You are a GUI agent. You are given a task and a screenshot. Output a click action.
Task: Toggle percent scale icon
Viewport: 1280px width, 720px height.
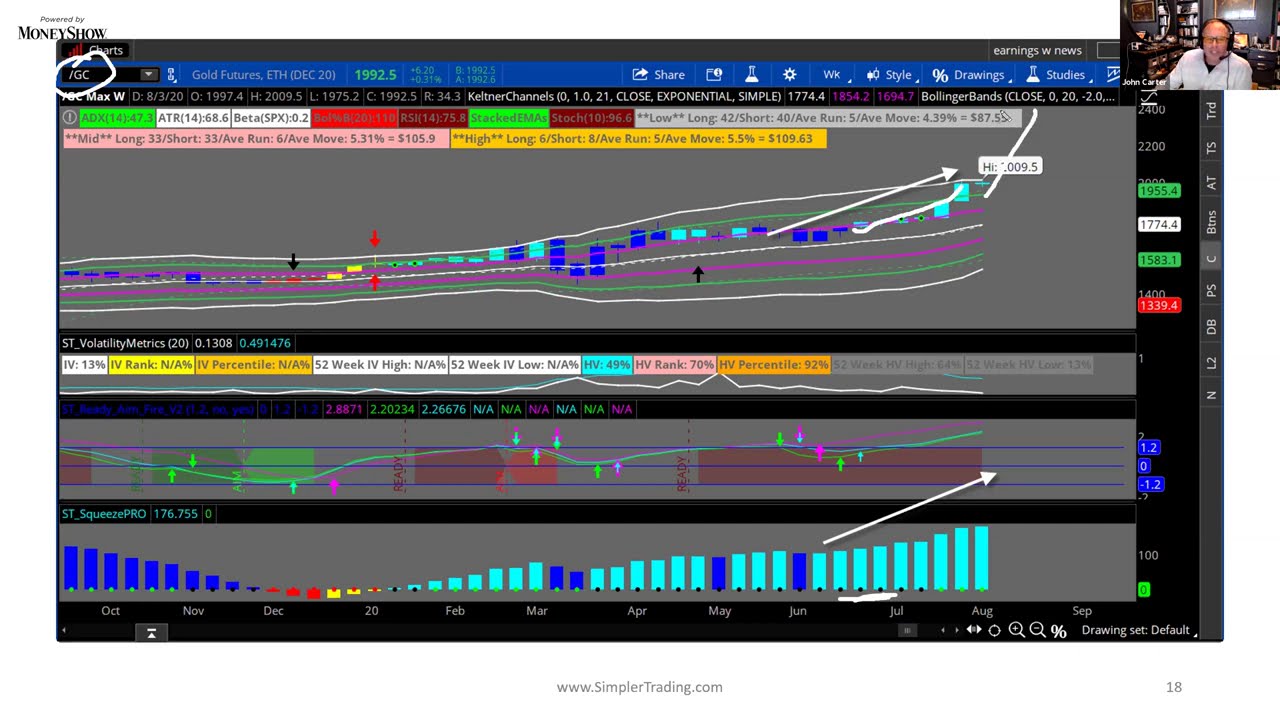(1059, 630)
